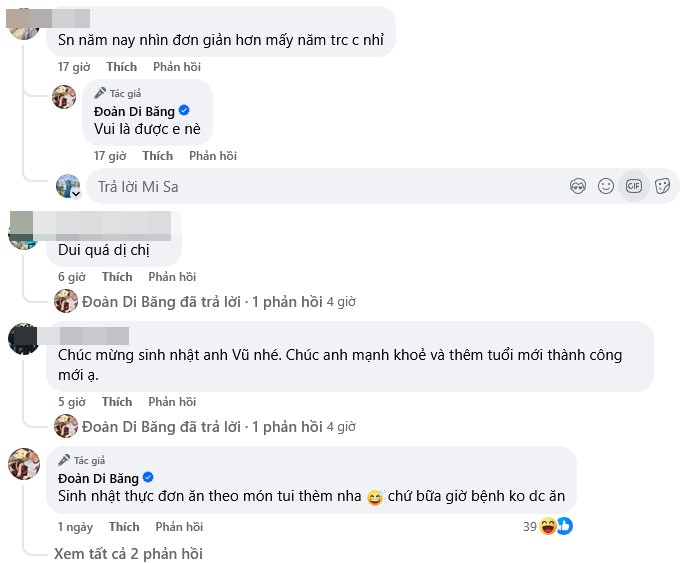682x563 pixels.
Task: Click commenter avatar on 'Dui quá dị chị'
Action: tap(23, 236)
